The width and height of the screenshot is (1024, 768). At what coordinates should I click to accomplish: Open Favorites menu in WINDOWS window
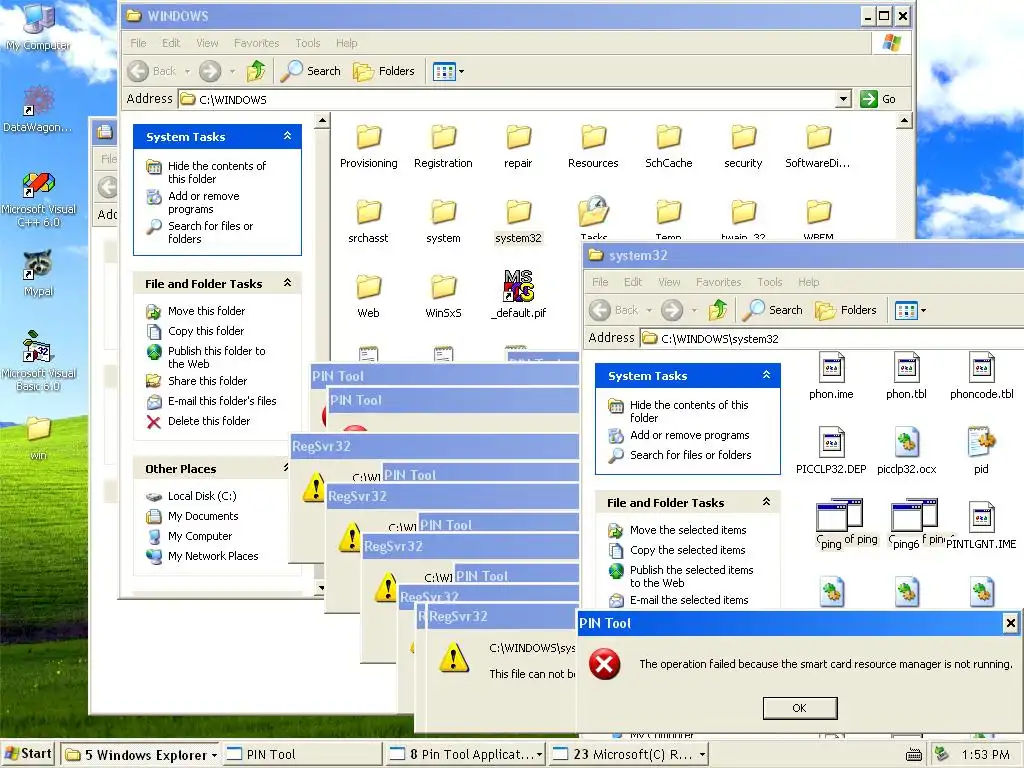pyautogui.click(x=257, y=43)
